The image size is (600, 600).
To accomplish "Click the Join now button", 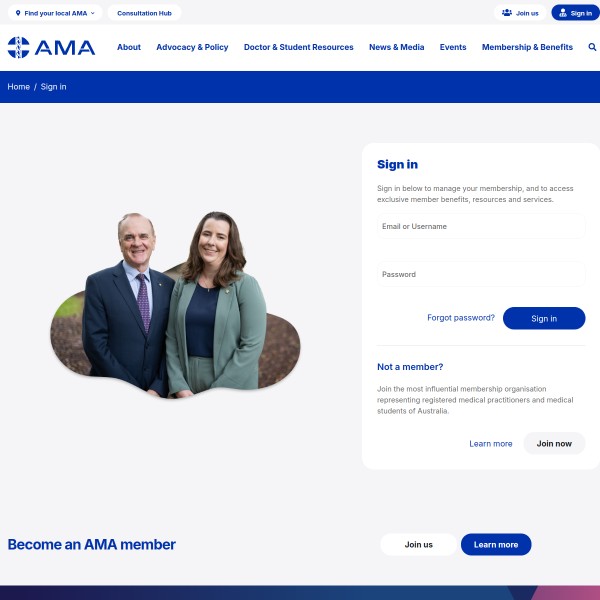I will coord(554,443).
